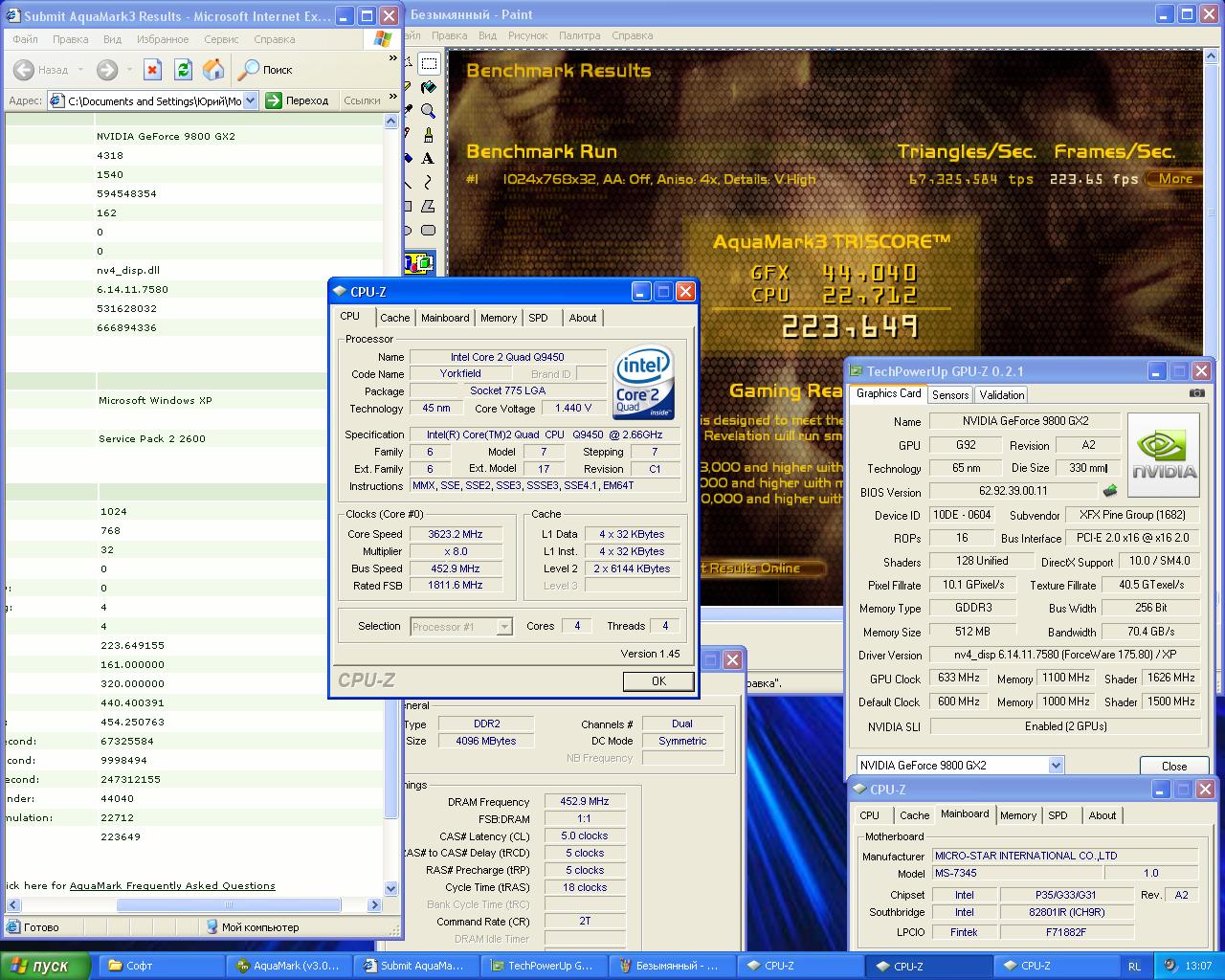
Task: Open the Рисунок menu in Paint
Action: [527, 35]
